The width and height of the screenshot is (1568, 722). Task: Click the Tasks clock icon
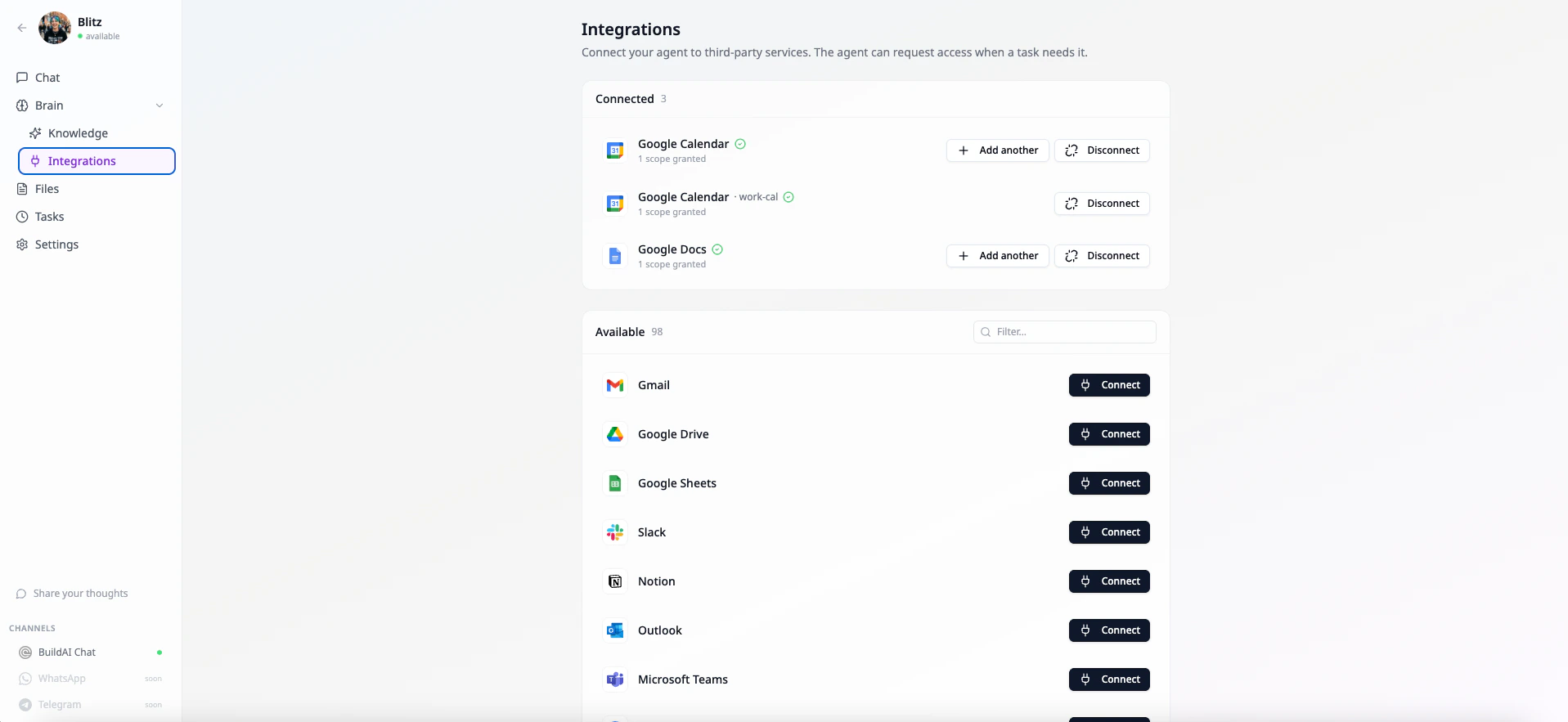tap(22, 217)
